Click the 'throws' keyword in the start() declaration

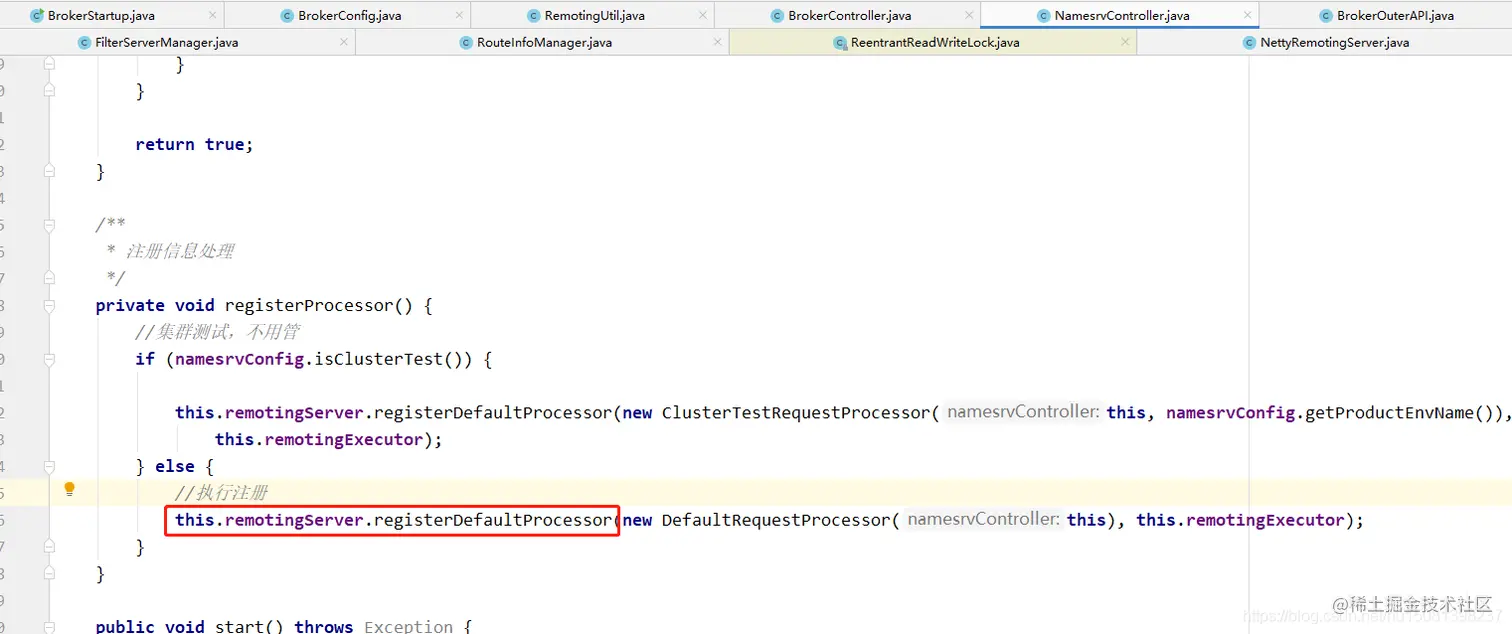pos(324,626)
